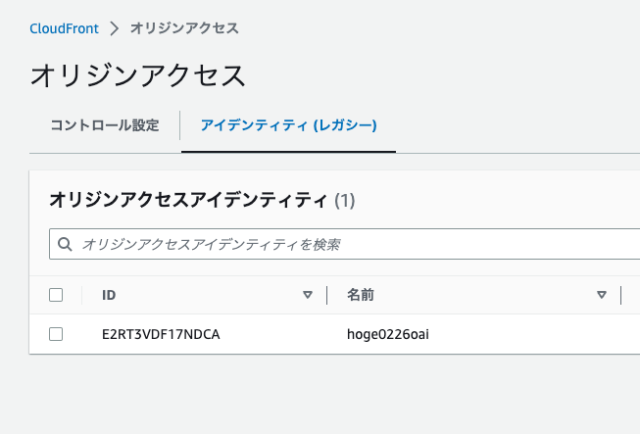Click the breadcrumb chevron separator after CloudFront
The image size is (640, 434).
pyautogui.click(x=115, y=29)
